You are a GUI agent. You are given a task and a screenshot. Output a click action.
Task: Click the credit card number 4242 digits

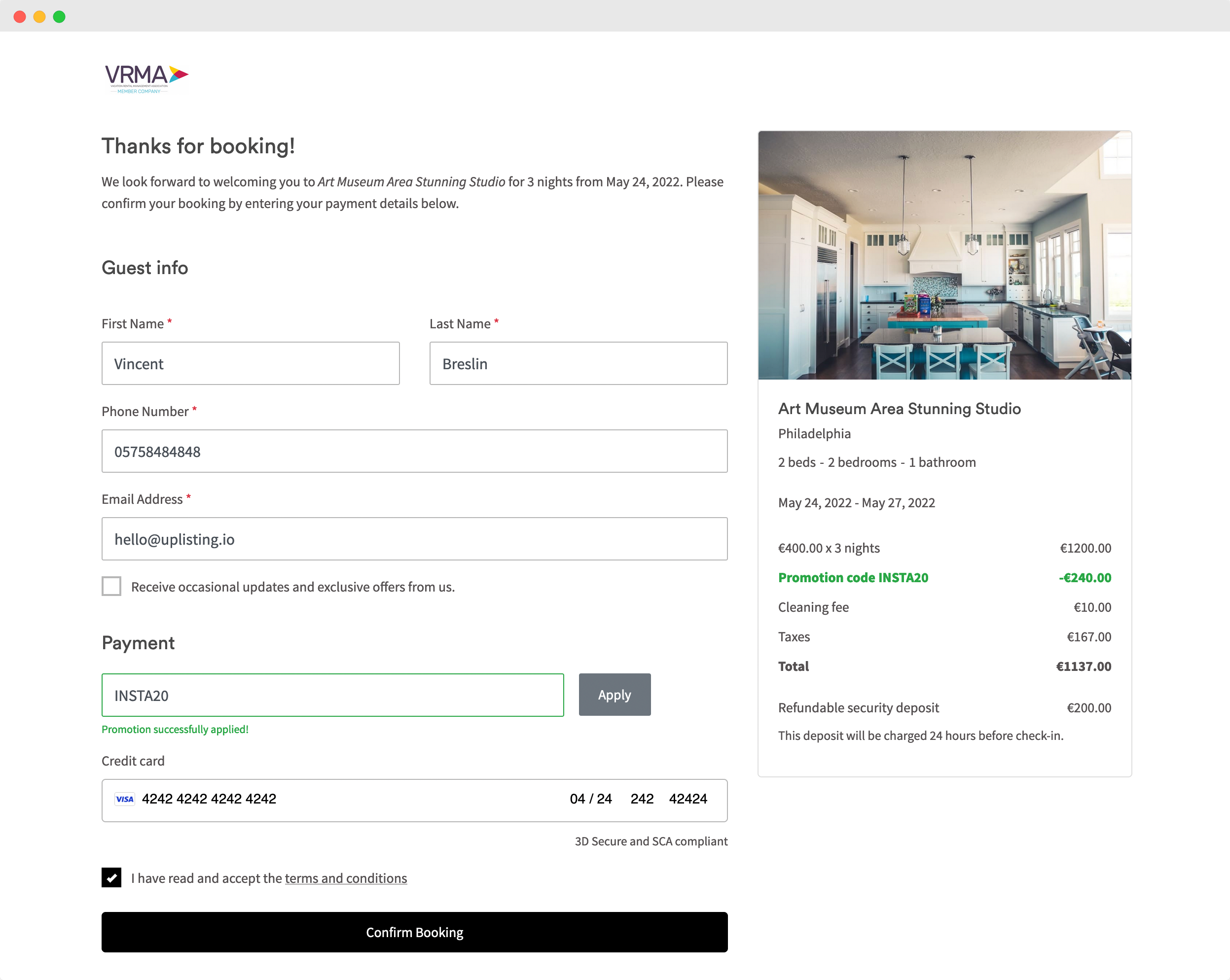209,799
